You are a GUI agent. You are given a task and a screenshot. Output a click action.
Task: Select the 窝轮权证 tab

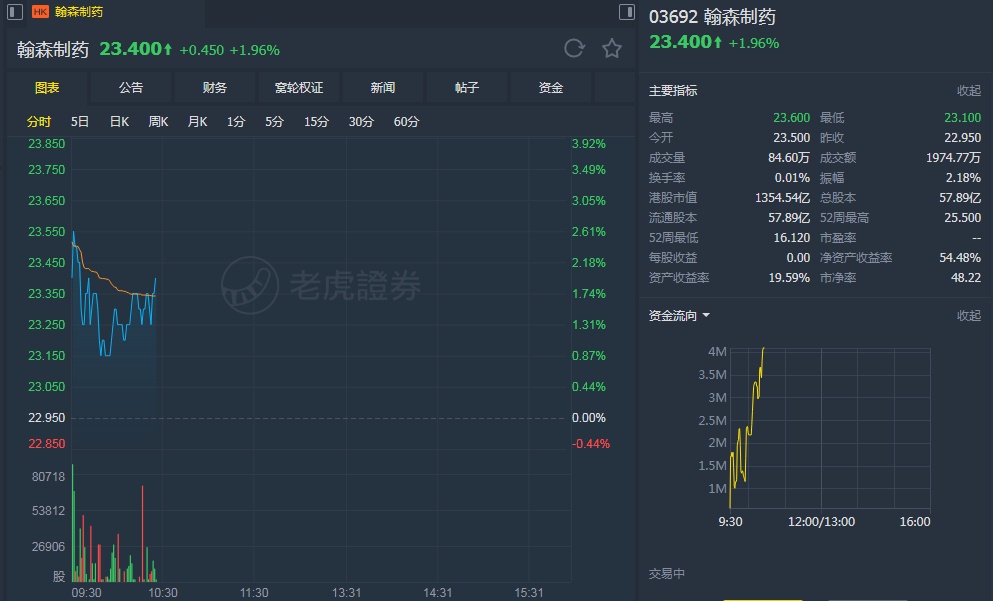pos(299,88)
